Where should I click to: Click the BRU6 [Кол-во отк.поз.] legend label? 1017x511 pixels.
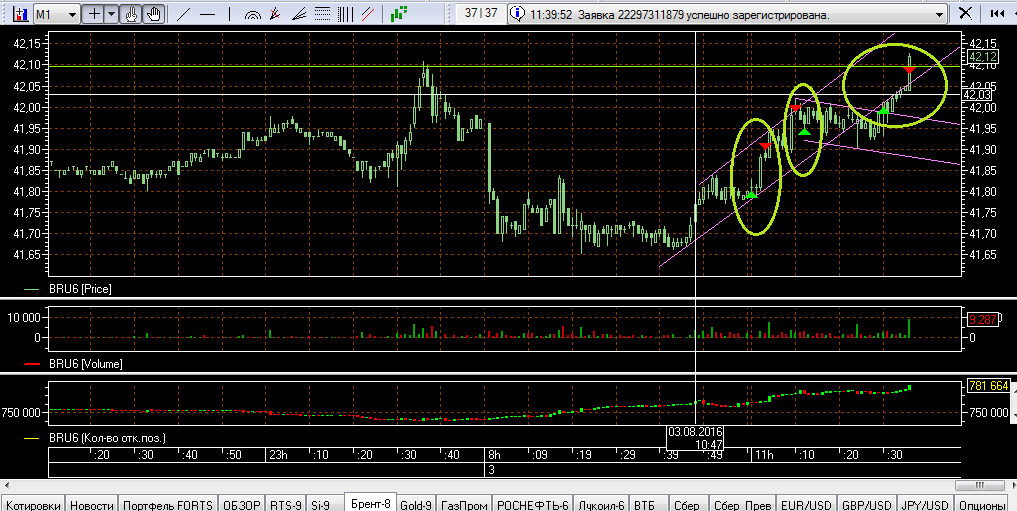[x=107, y=438]
